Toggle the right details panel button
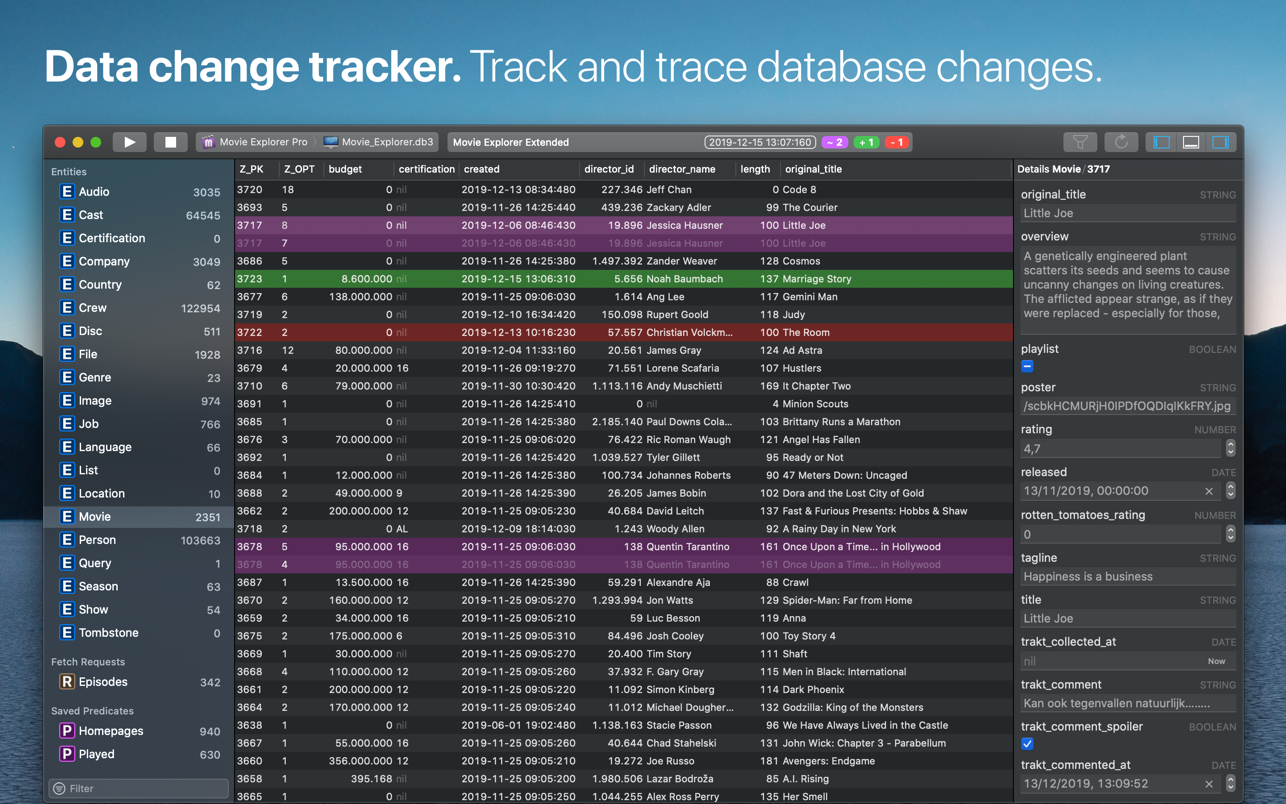Screen dimensions: 1286x804 (1221, 142)
